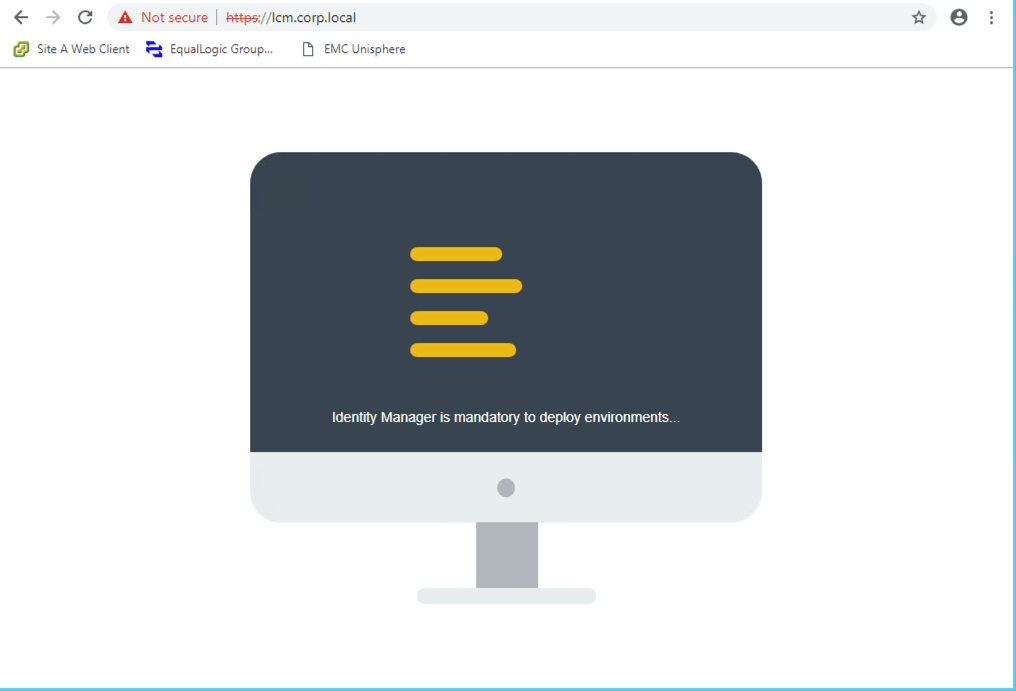The image size is (1016, 691).
Task: Open the "Not secure" site info label
Action: pos(174,17)
